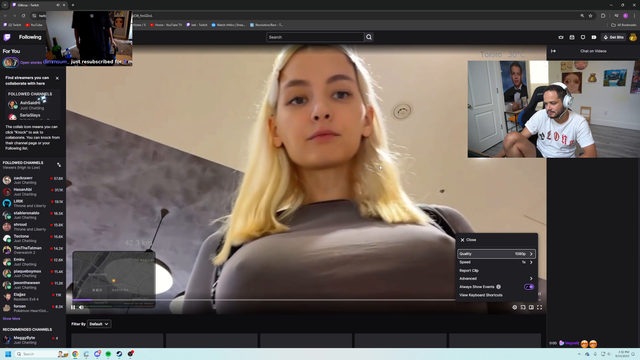Viewport: 640px width, 360px height.
Task: Toggle theatre mode icon in player
Action: (x=531, y=307)
